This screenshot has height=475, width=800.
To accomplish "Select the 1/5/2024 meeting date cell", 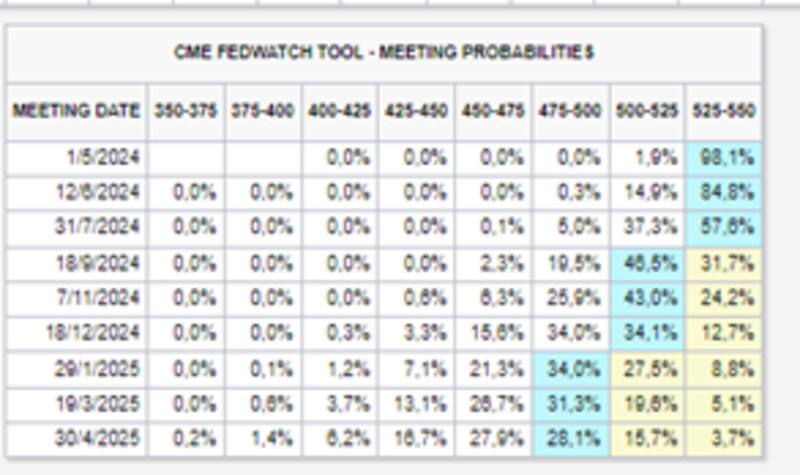I will pos(105,157).
